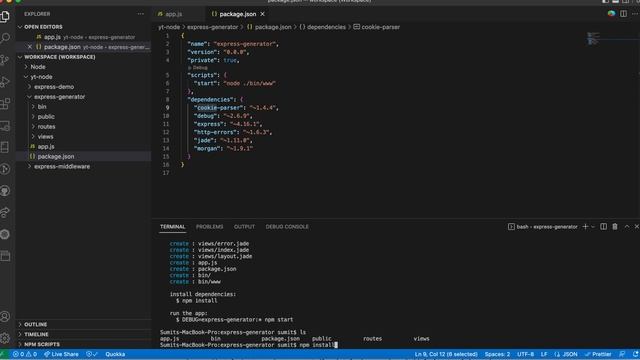The width and height of the screenshot is (640, 360).
Task: Open the Run and Debug view icon
Action: [x=5, y=82]
